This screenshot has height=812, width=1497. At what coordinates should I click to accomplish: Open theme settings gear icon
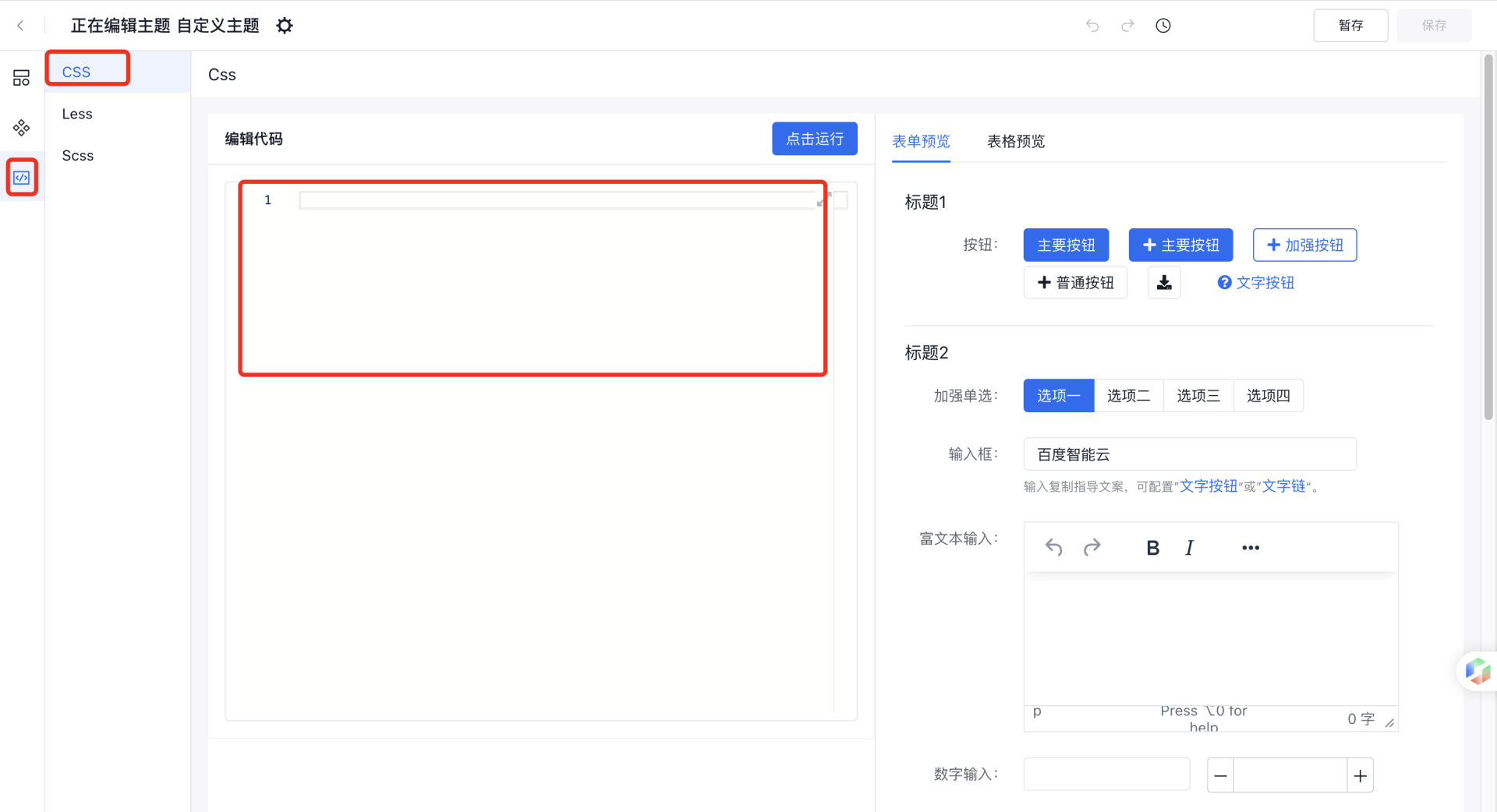(285, 26)
